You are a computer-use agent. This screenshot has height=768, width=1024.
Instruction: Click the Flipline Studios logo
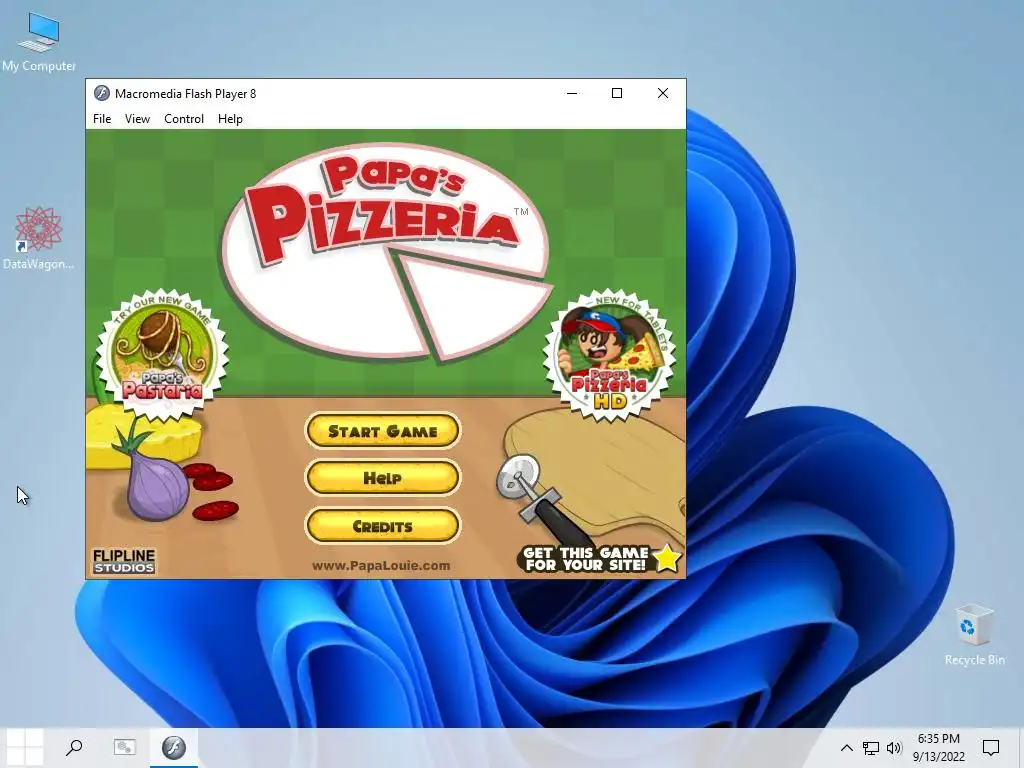(x=123, y=561)
